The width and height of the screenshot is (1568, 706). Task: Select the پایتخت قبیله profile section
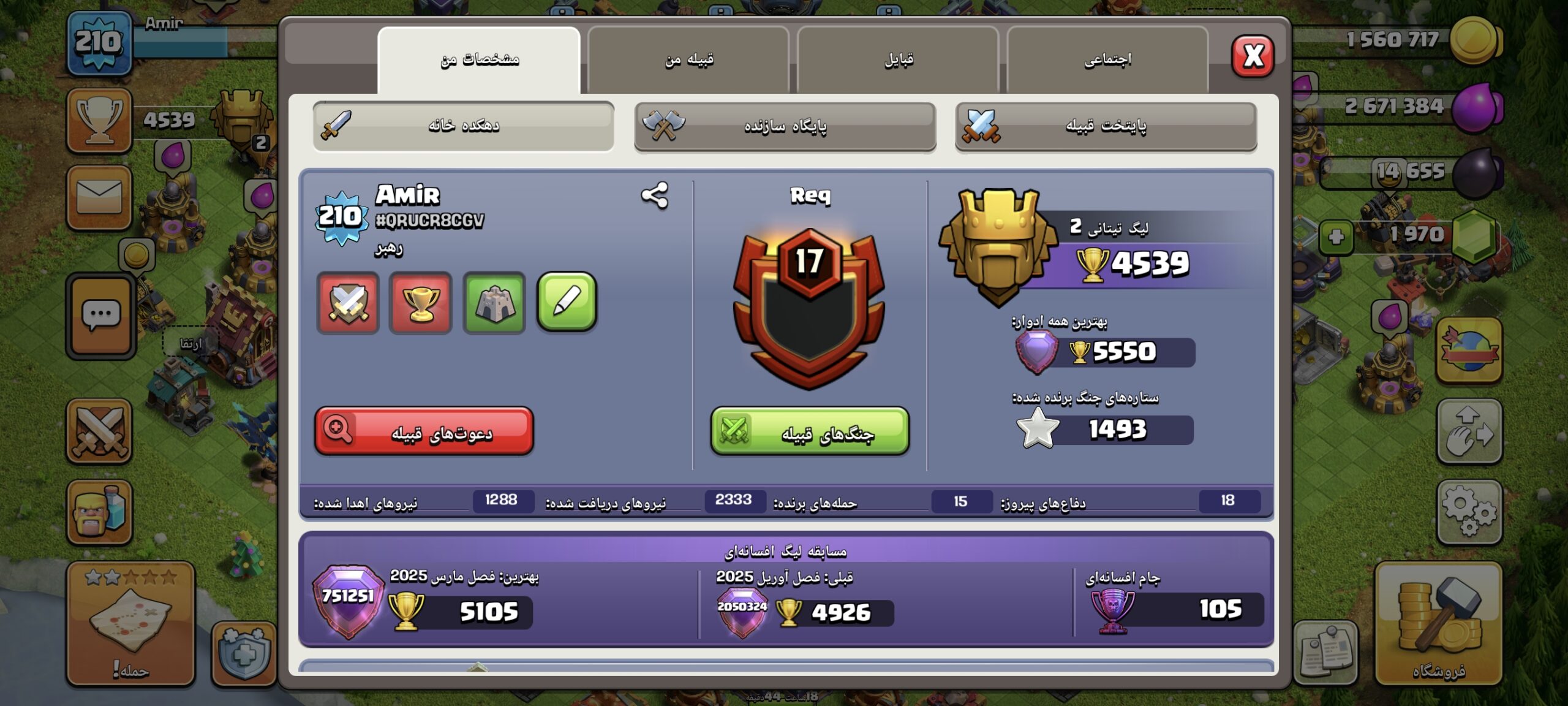(1106, 126)
